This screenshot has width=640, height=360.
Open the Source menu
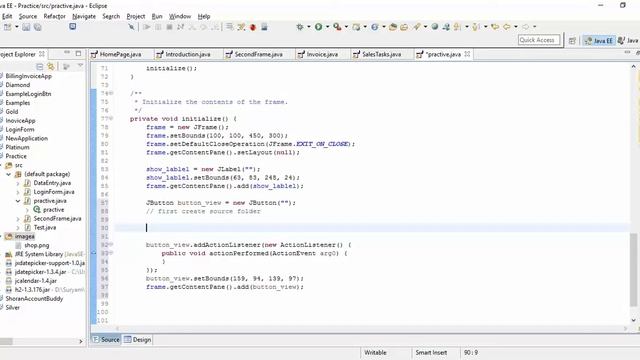tap(28, 16)
